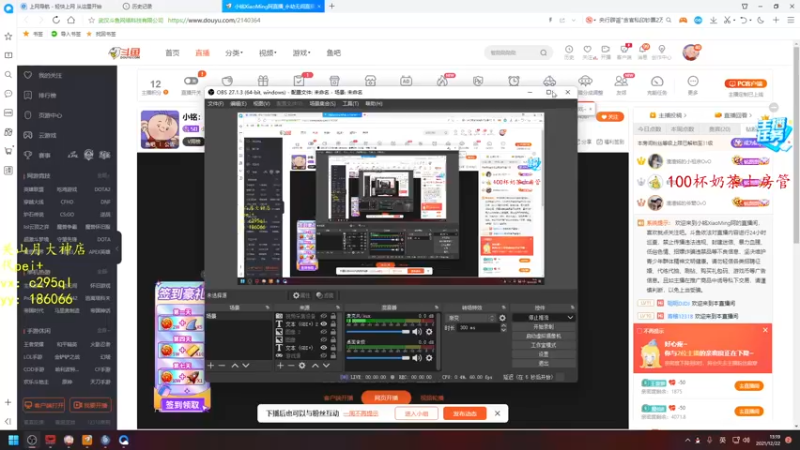Open OBS 帮助(H) menu
The height and width of the screenshot is (450, 800).
[374, 104]
